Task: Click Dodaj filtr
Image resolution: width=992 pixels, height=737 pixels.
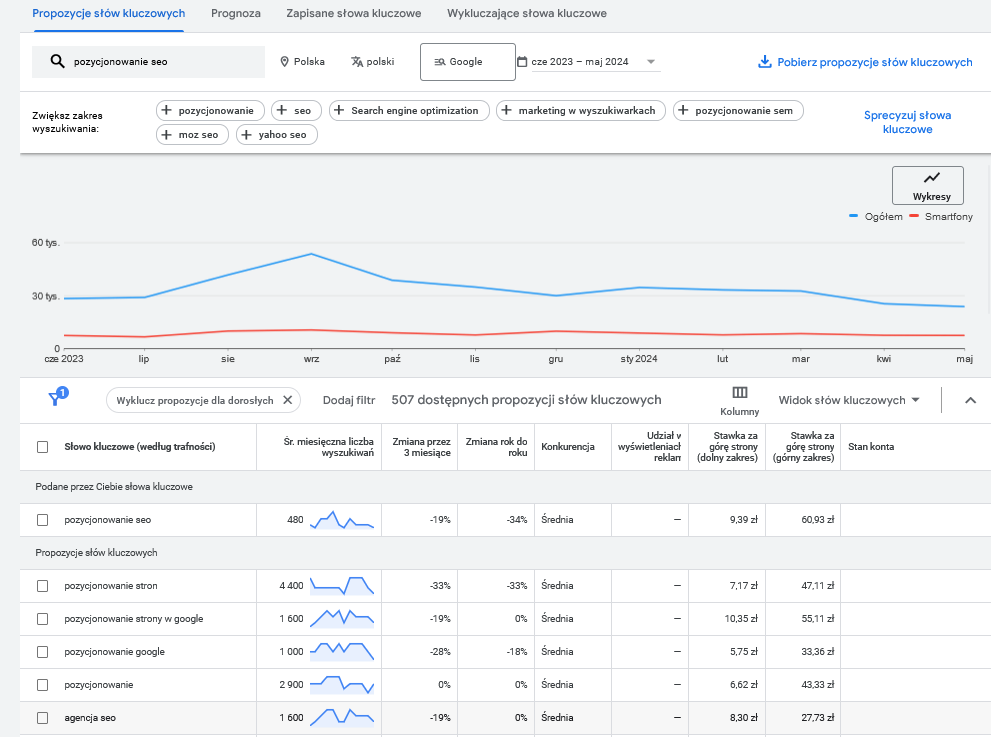Action: 349,400
